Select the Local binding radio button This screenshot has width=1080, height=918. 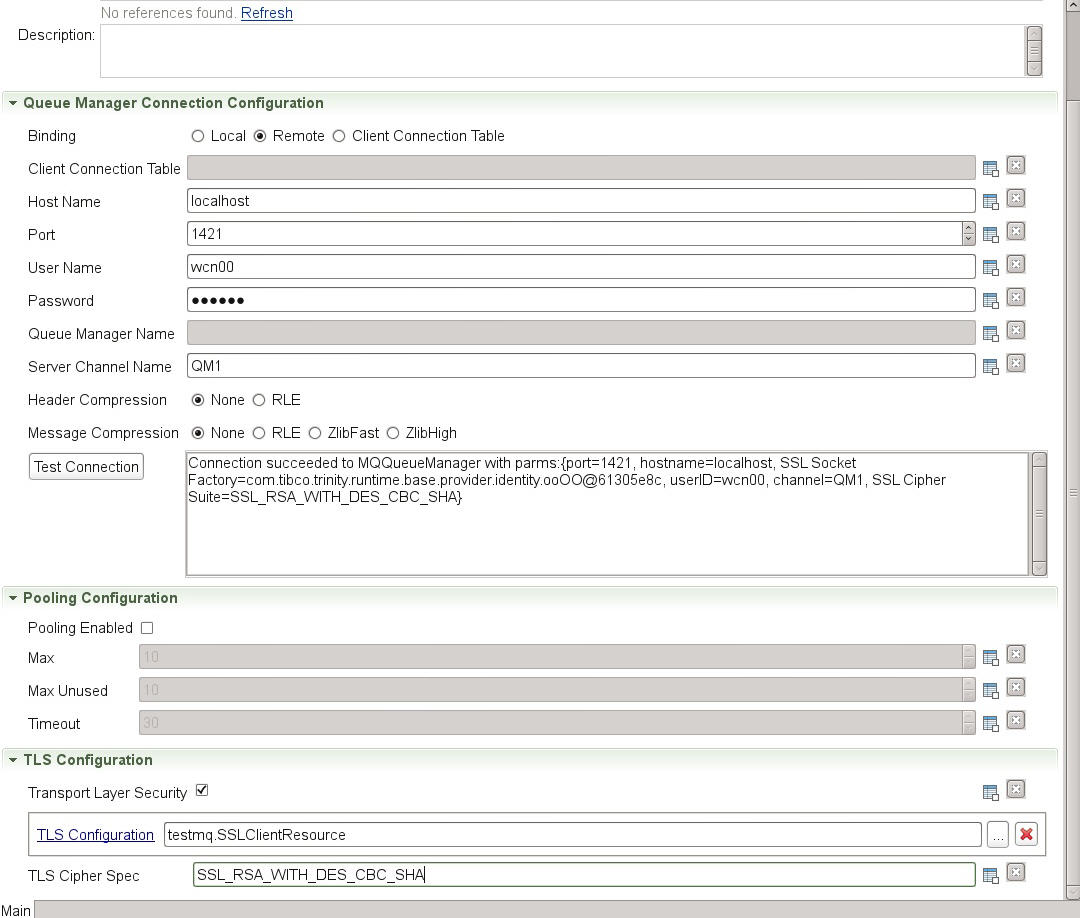coord(198,136)
